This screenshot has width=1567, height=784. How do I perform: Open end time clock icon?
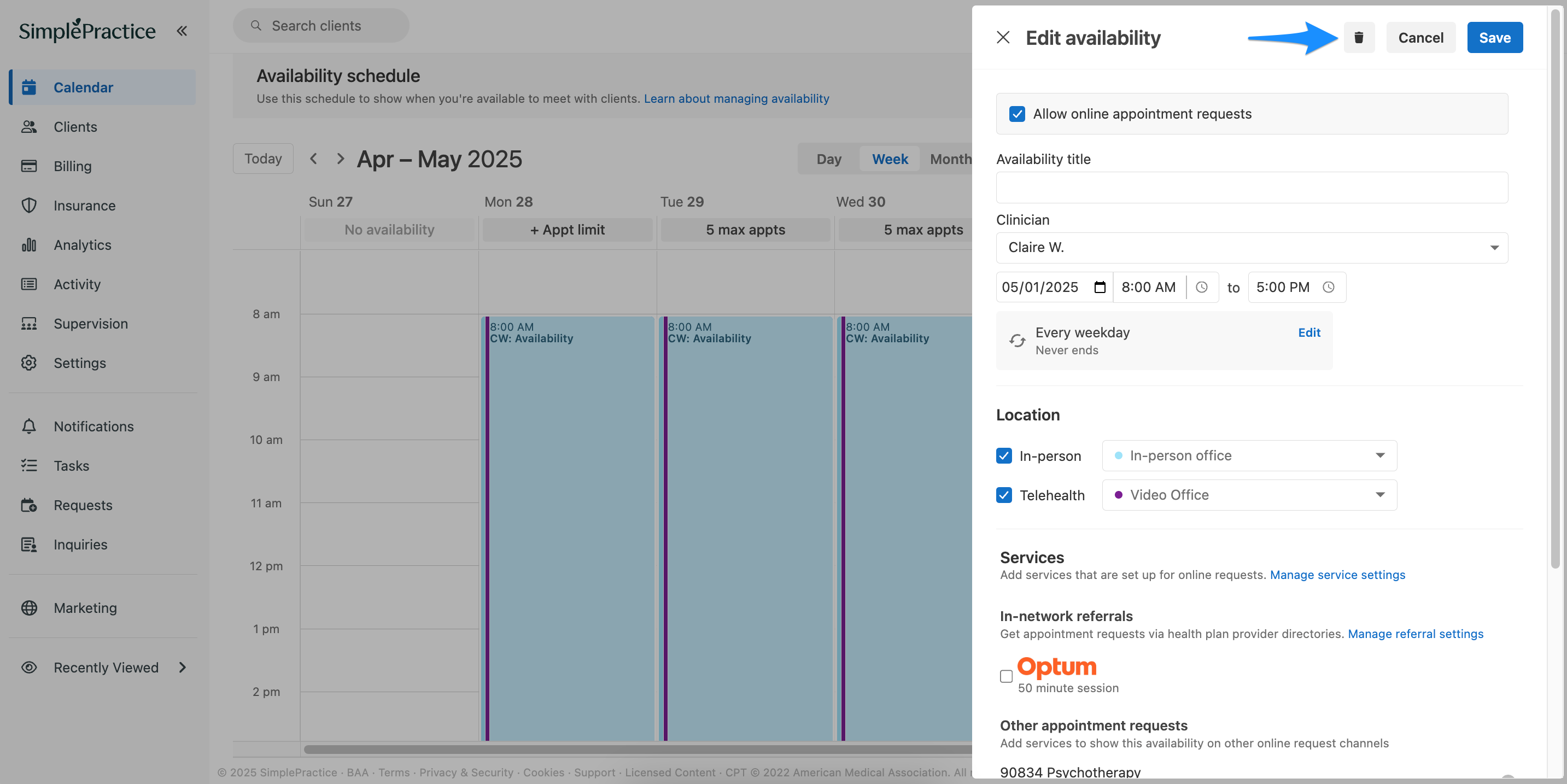tap(1329, 287)
